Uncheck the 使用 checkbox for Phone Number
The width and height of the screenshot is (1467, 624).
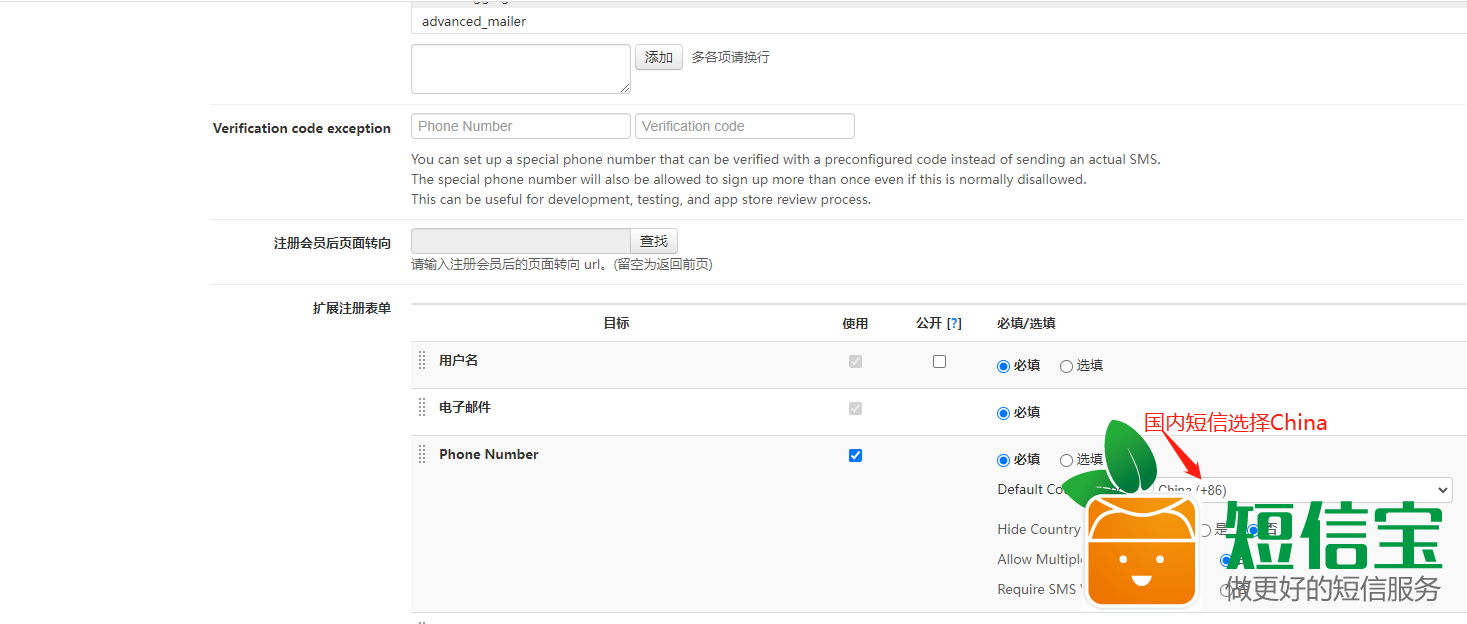855,456
